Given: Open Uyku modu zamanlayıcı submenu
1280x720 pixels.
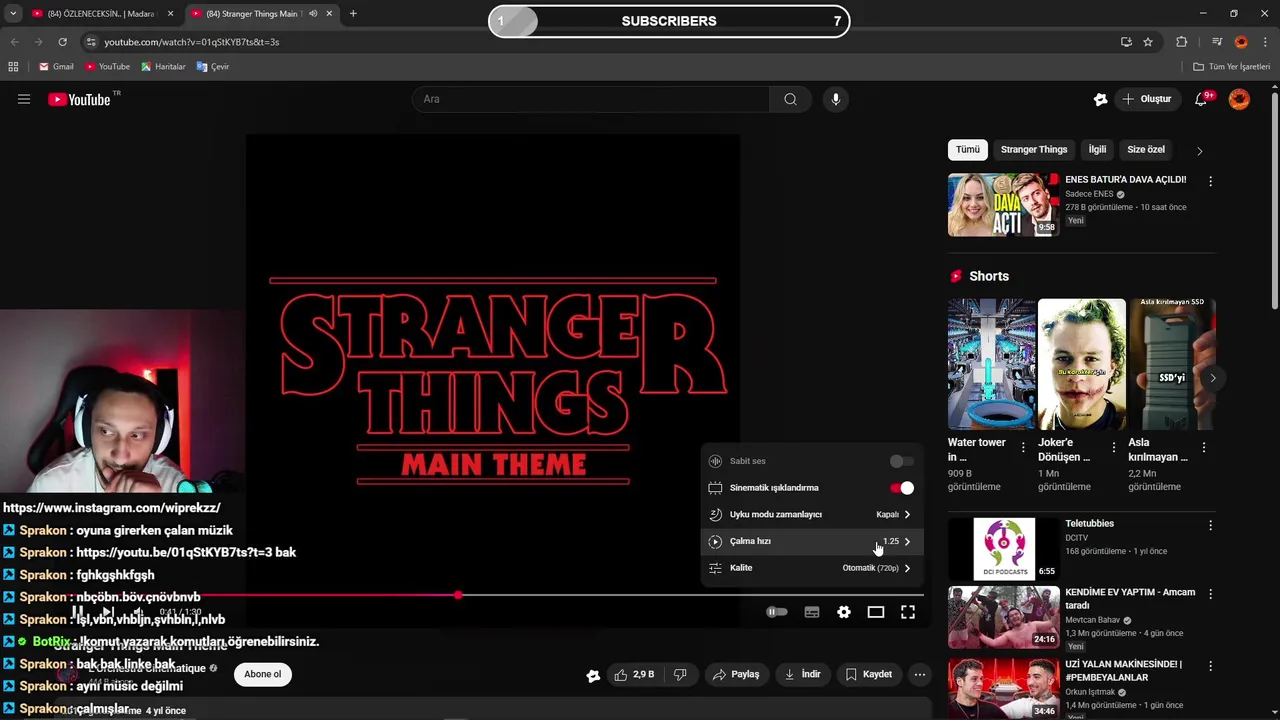Looking at the screenshot, I should coord(810,515).
